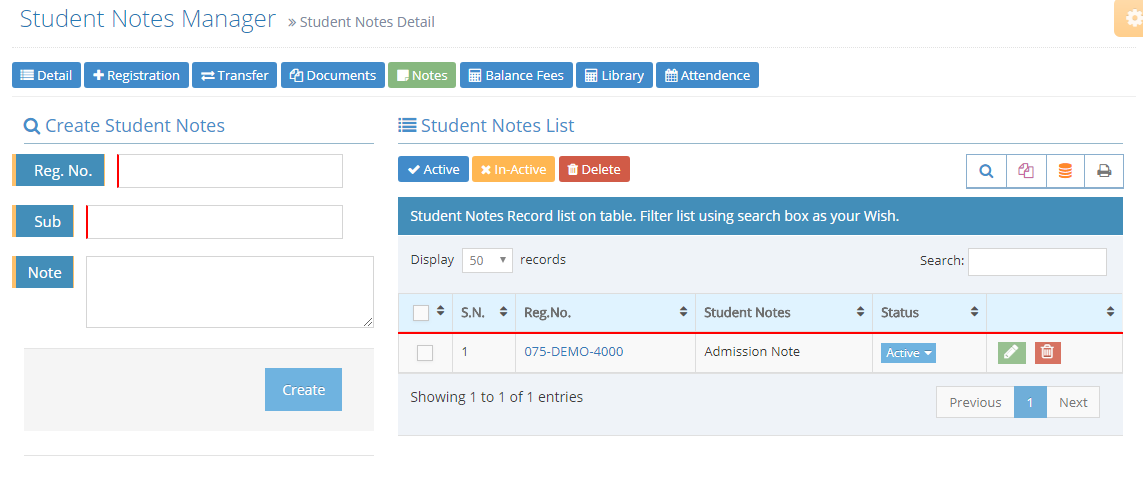The width and height of the screenshot is (1143, 477).
Task: Click the printer icon to print list
Action: point(1104,171)
